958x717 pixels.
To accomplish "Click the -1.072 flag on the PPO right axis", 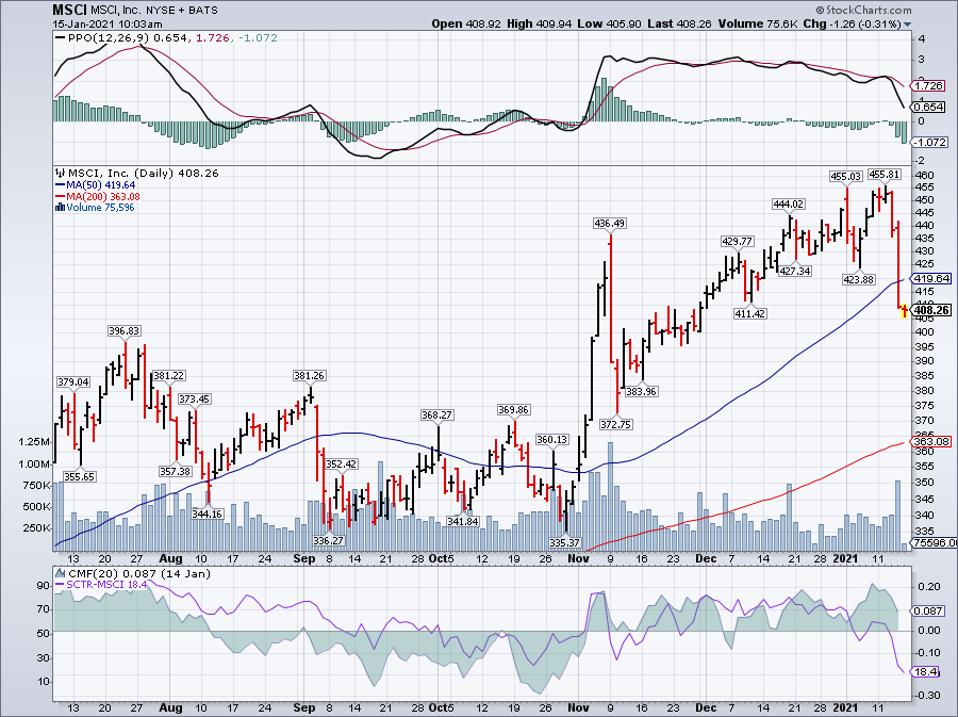I will (929, 142).
